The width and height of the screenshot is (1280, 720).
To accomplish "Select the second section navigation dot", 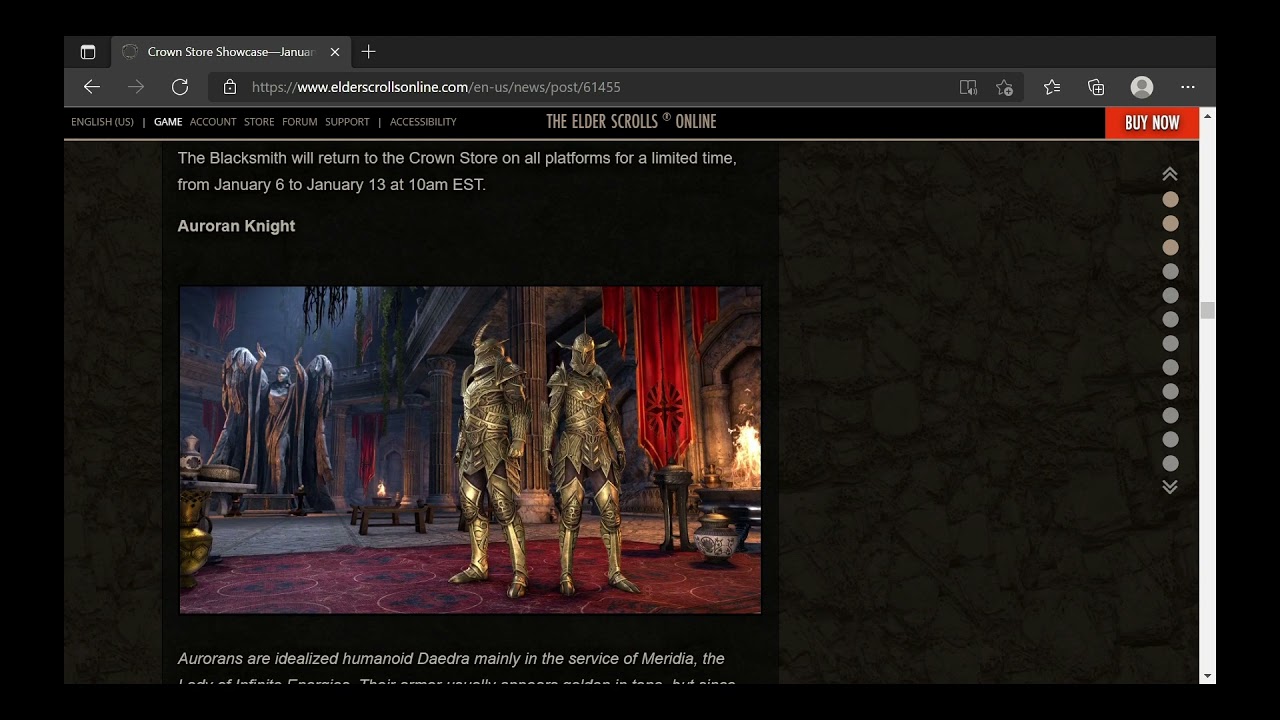I will tap(1170, 224).
